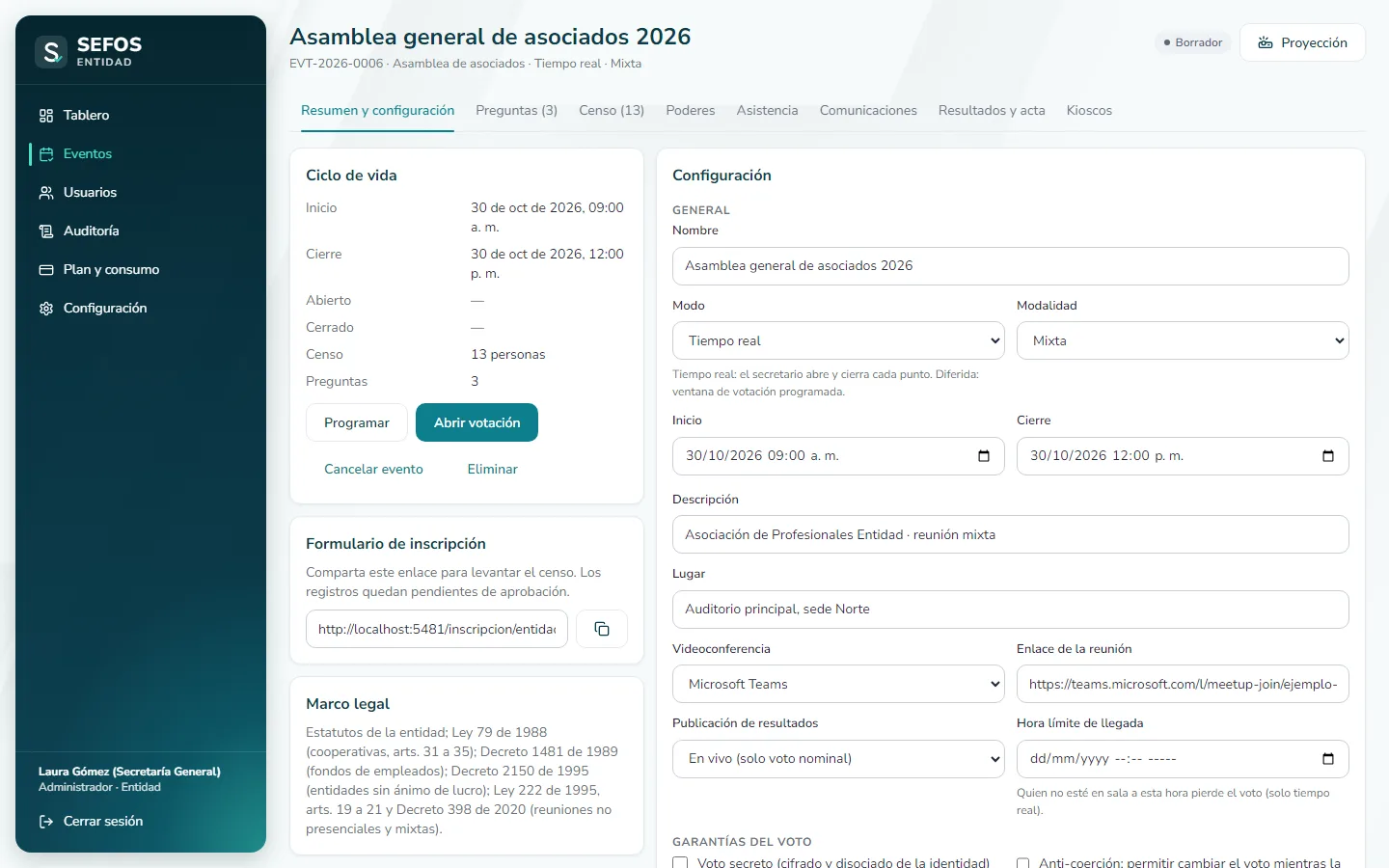
Task: Click the Tablero dashboard icon
Action: (x=46, y=116)
